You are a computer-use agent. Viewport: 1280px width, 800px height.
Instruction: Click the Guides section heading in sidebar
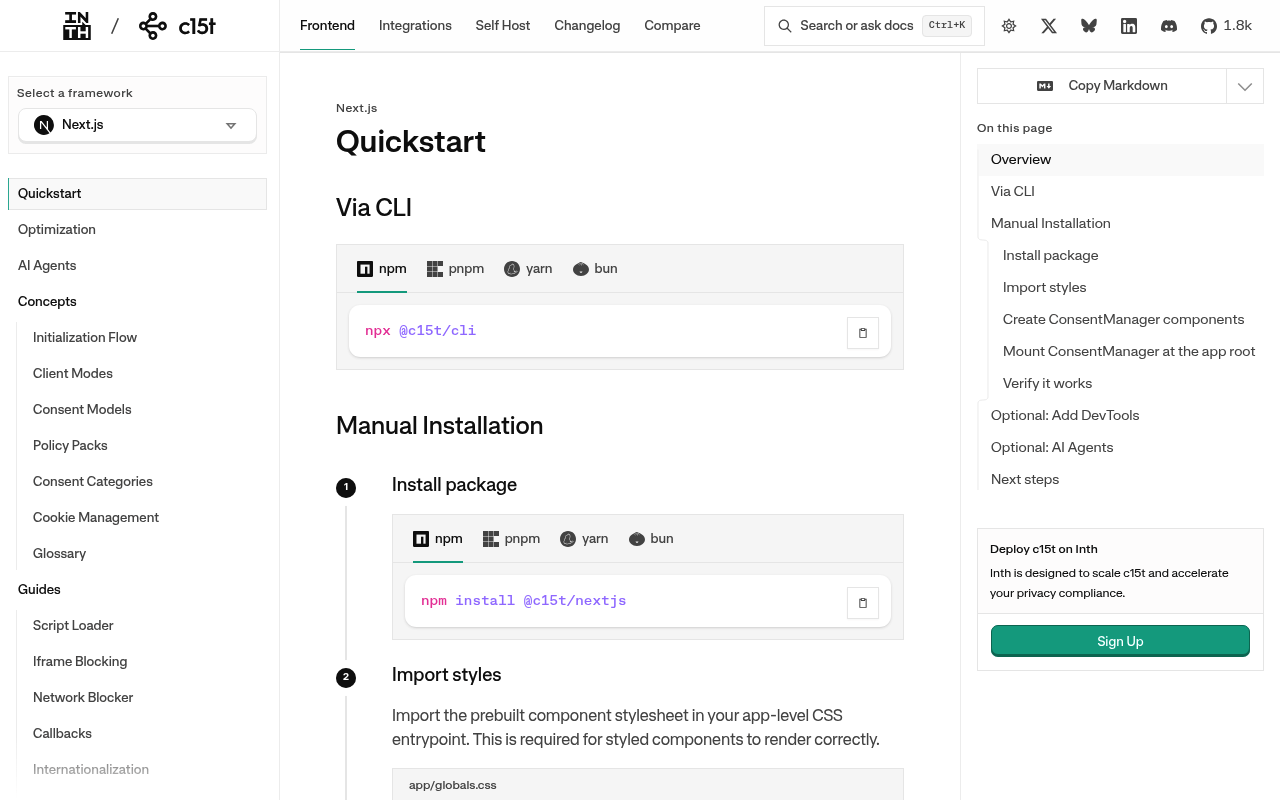39,590
